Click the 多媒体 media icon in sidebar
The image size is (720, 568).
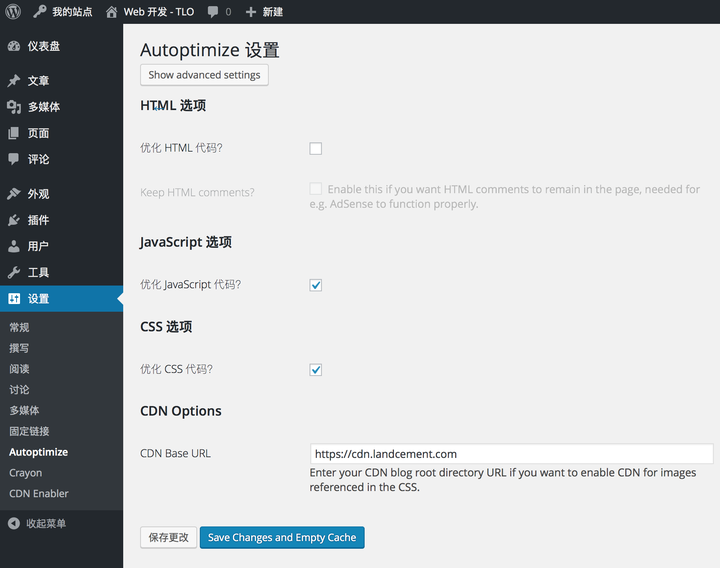(x=13, y=107)
